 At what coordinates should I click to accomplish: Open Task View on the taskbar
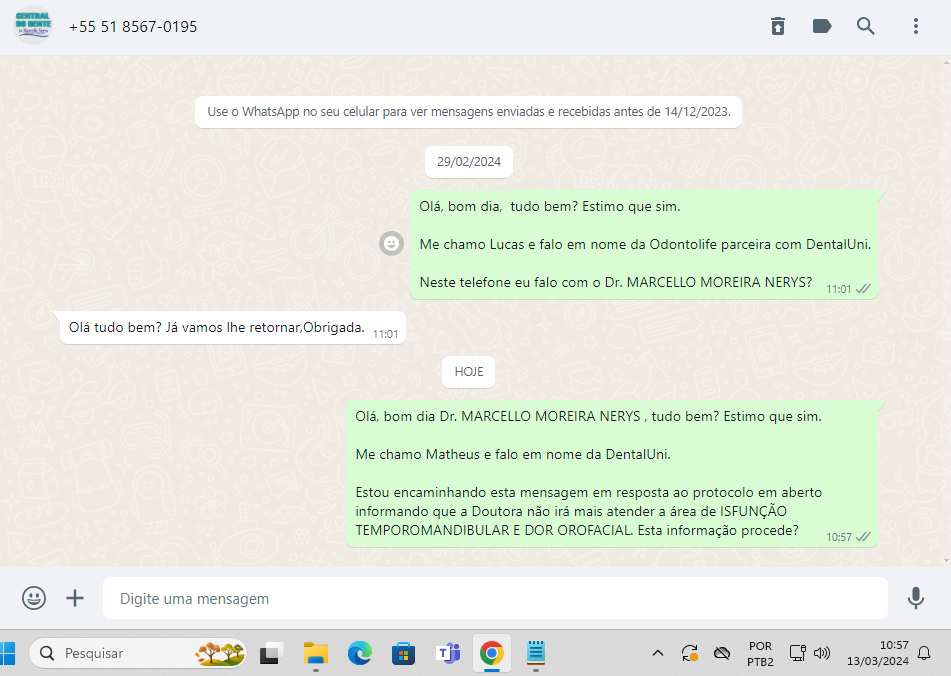click(x=271, y=654)
